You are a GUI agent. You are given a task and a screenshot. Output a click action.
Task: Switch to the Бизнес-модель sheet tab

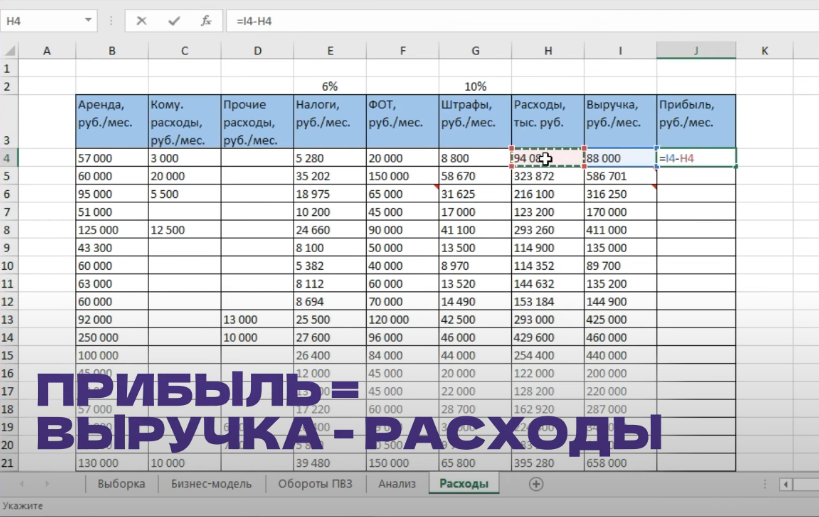click(x=211, y=484)
